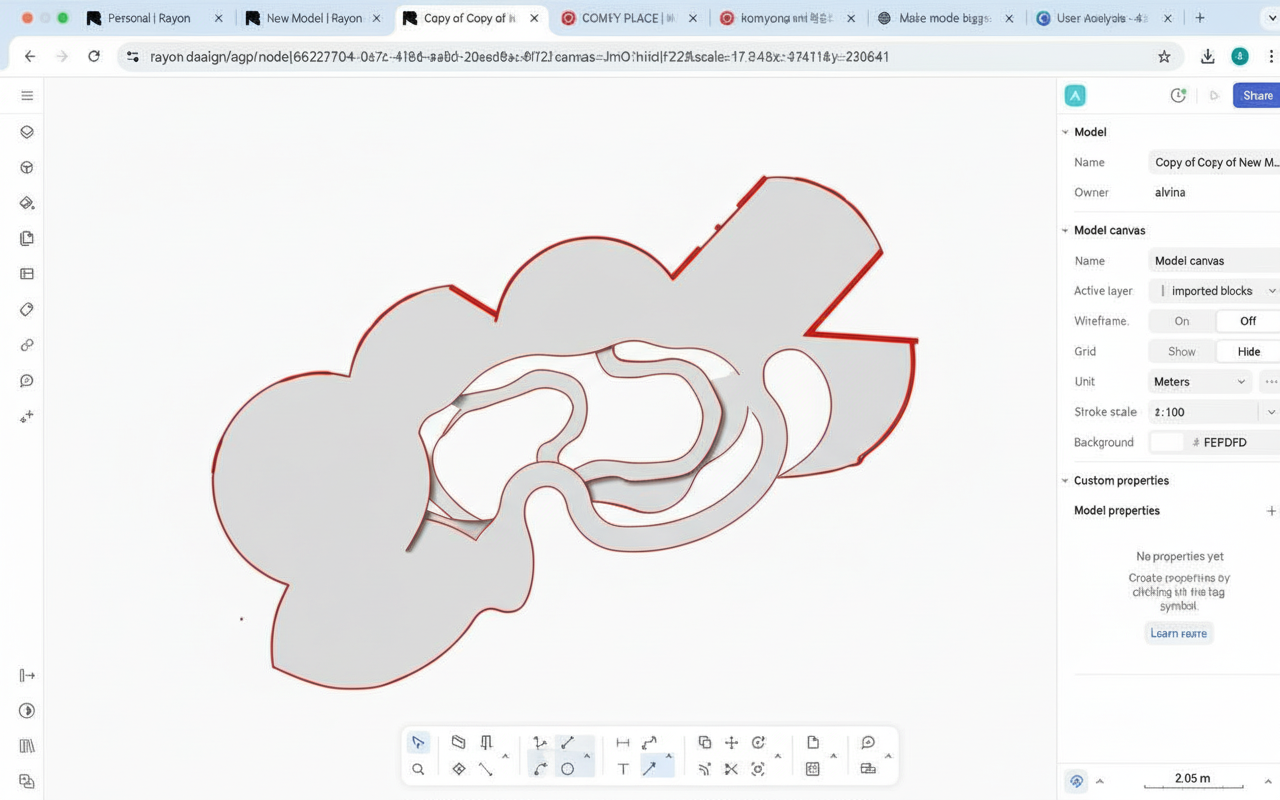
Task: Open the Layers panel in left sidebar
Action: pos(27,132)
